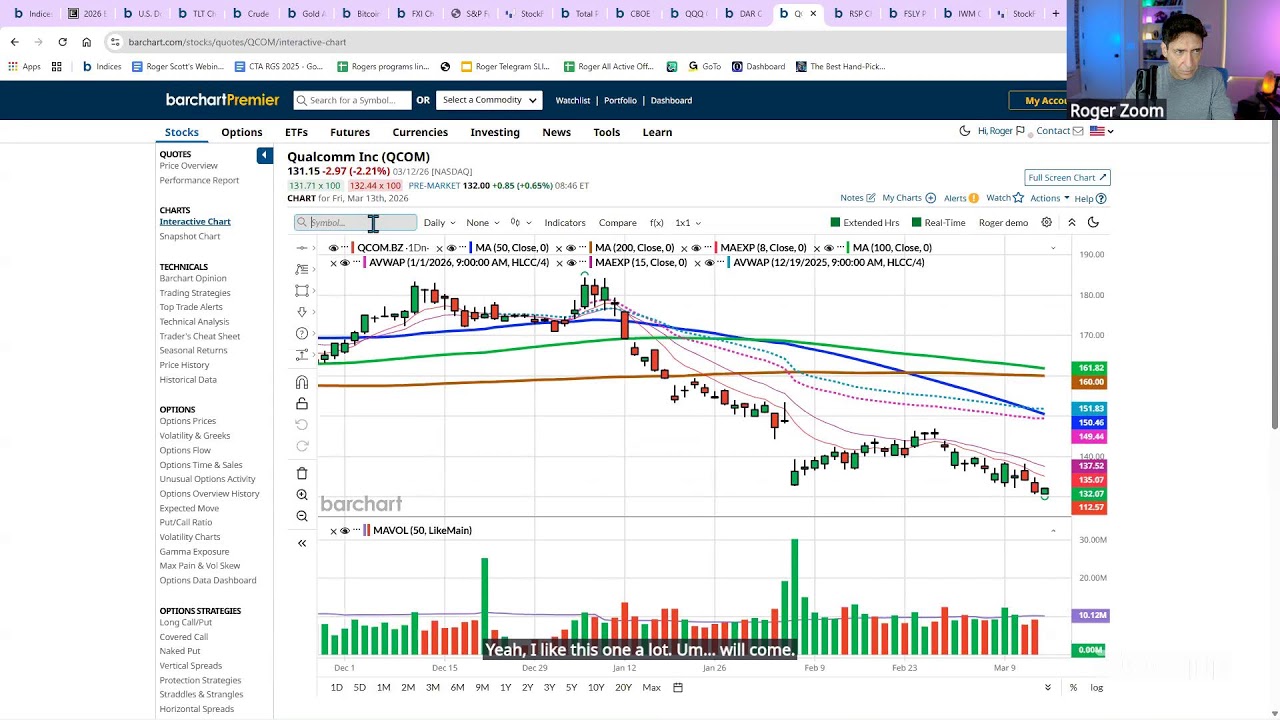Toggle the magnet snap mode
This screenshot has height=720, width=1280.
click(x=302, y=382)
